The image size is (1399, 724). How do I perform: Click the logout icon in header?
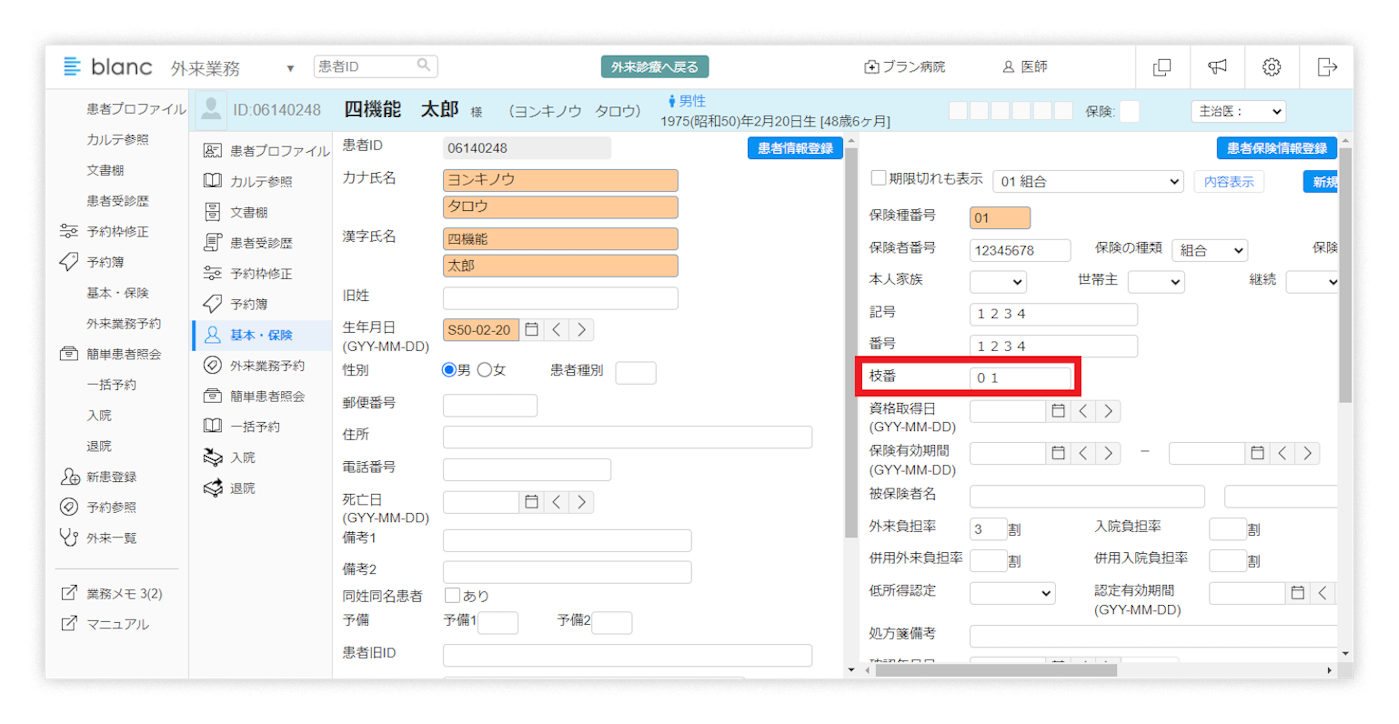1326,67
